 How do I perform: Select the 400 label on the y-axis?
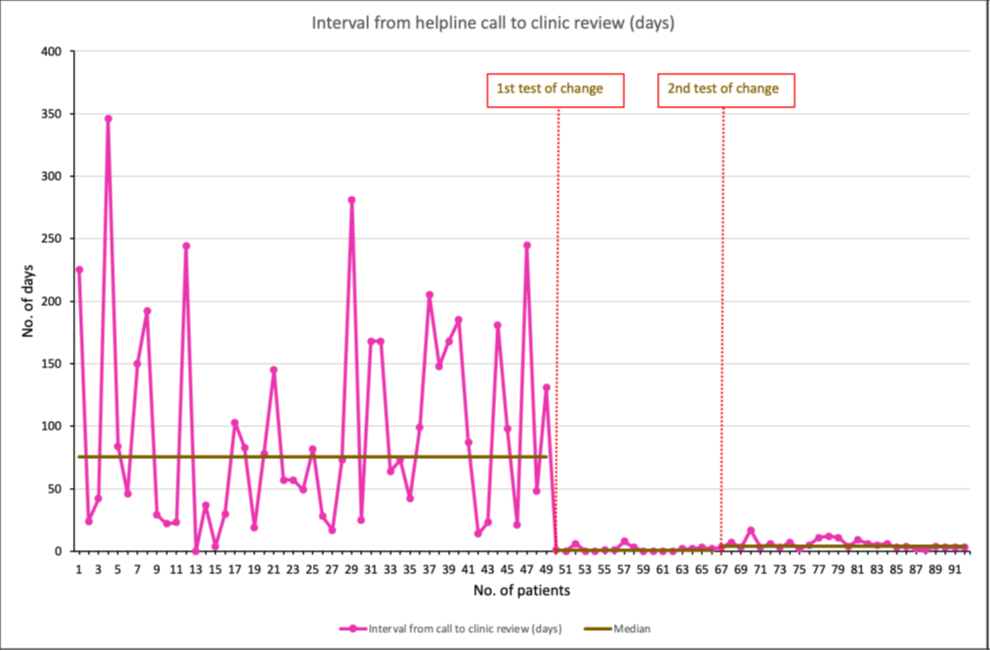click(x=51, y=51)
